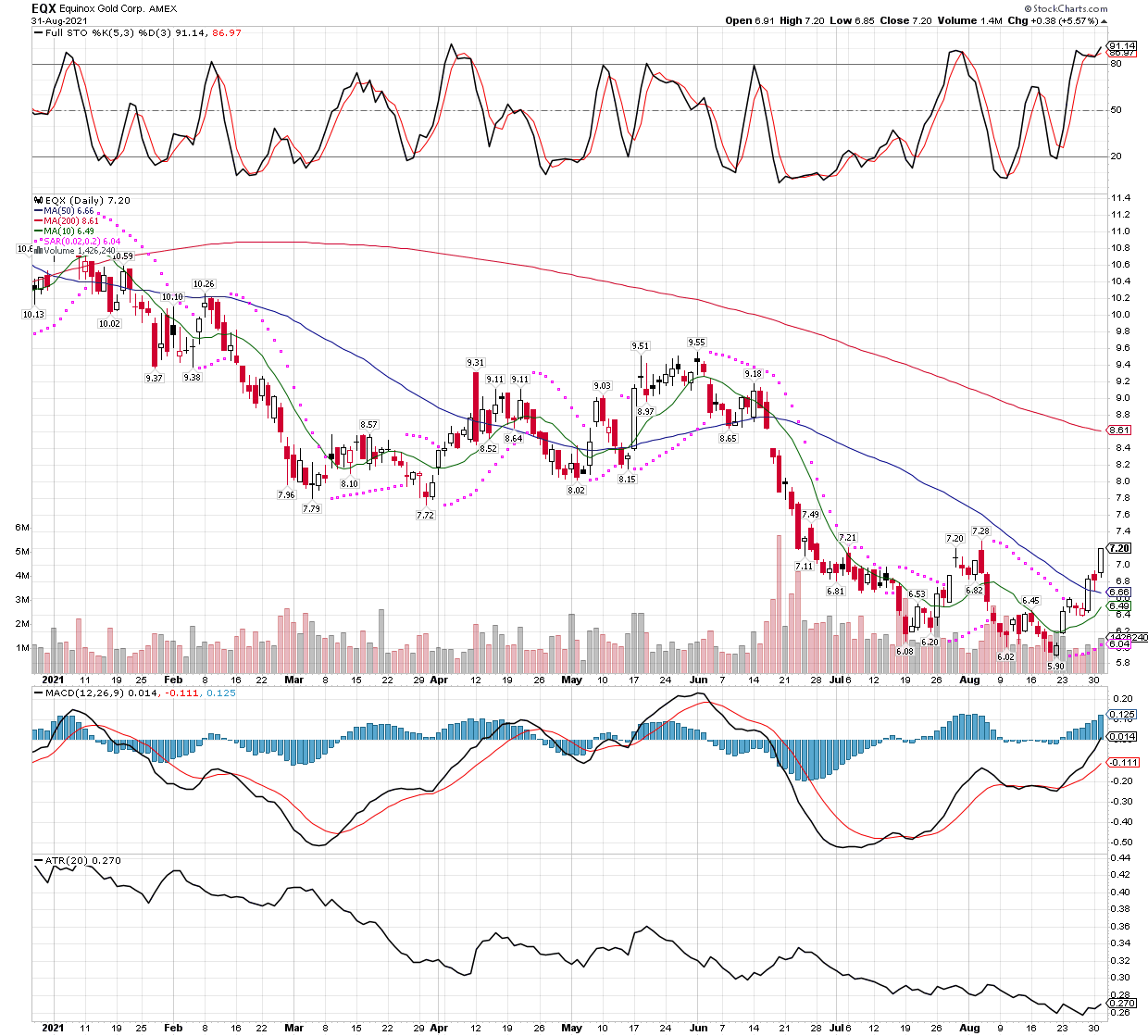
Task: Select the 6M volume axis label
Action: [22, 528]
